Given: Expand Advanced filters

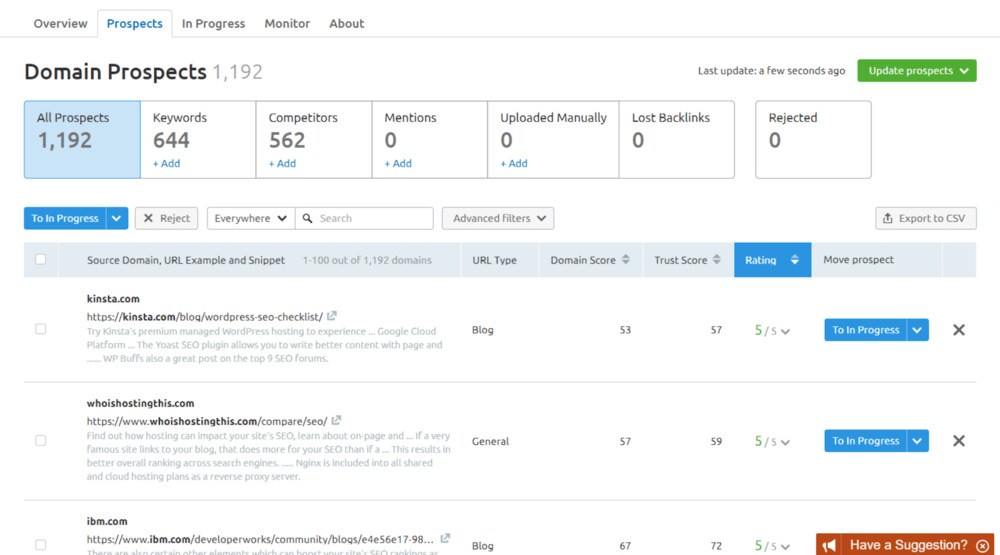Looking at the screenshot, I should 498,218.
